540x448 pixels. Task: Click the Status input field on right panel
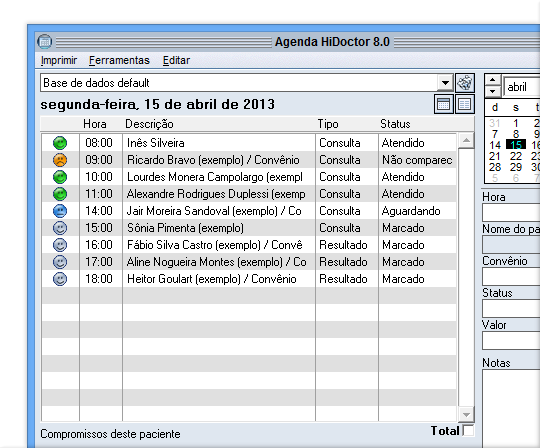tap(511, 309)
